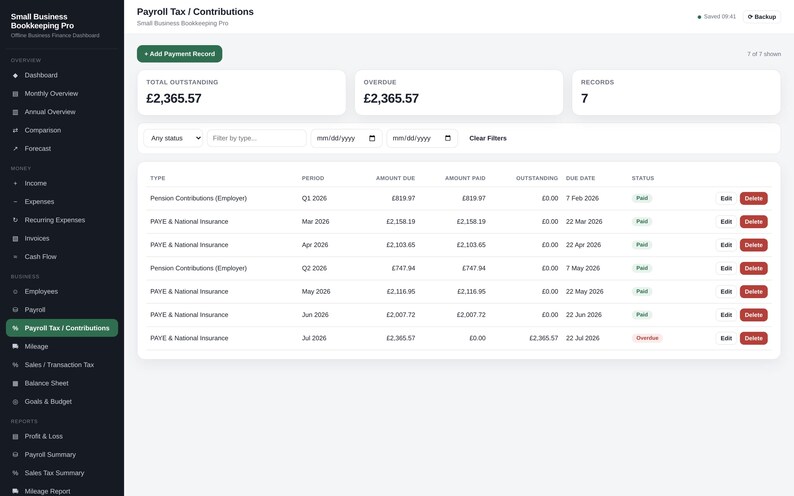Edit the May 2026 PAYE record
Image resolution: width=794 pixels, height=496 pixels.
(x=726, y=292)
